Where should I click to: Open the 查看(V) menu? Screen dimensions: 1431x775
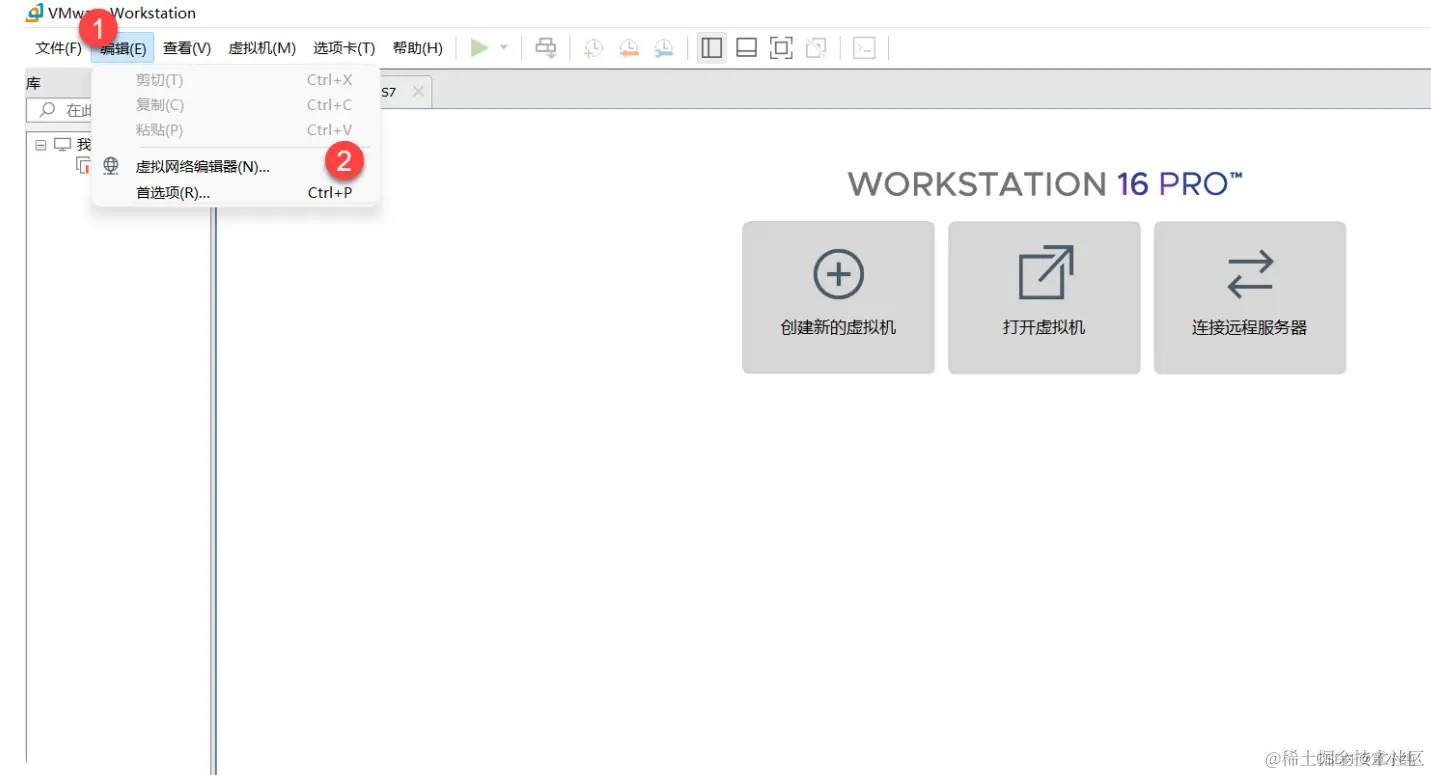click(187, 48)
